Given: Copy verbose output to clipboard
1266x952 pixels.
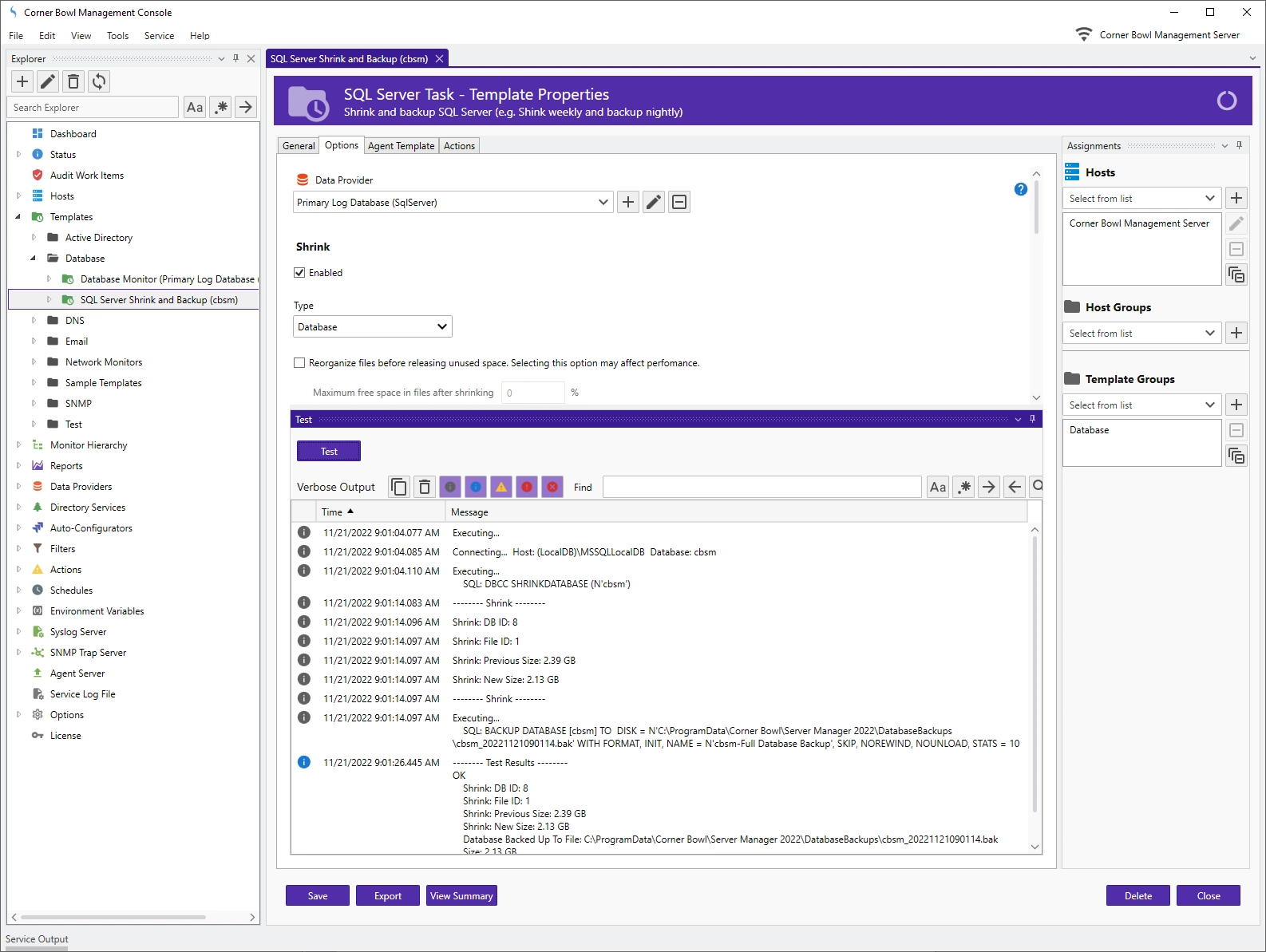Looking at the screenshot, I should point(399,487).
